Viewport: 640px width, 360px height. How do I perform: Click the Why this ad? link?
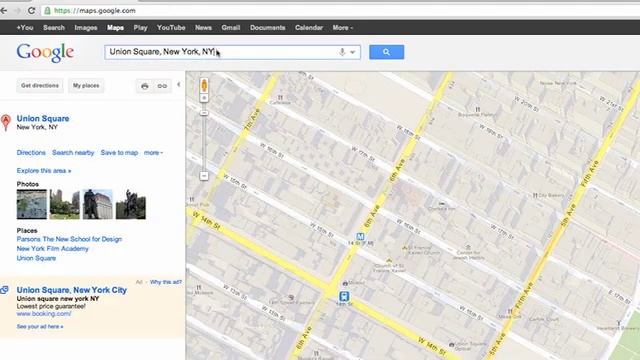(166, 282)
